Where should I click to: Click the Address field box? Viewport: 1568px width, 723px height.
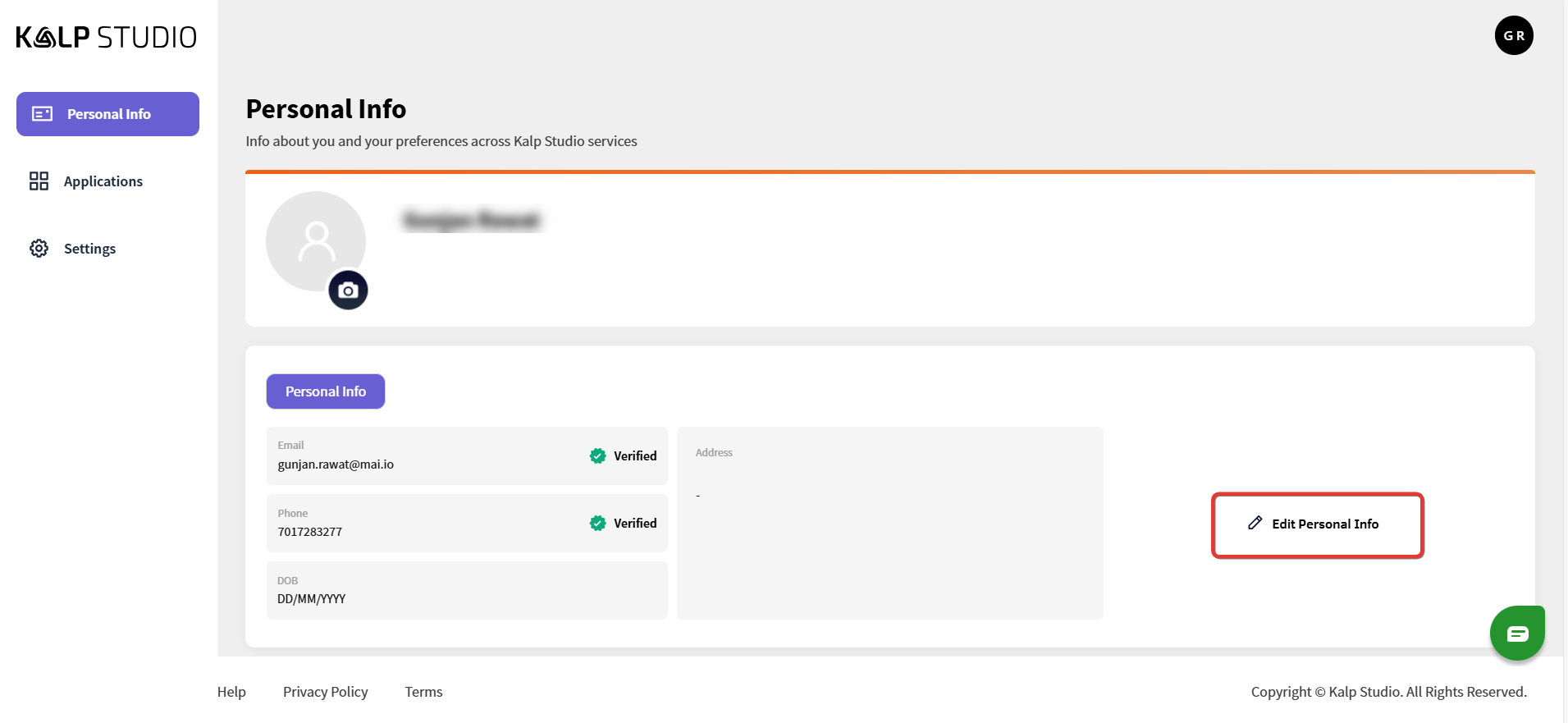point(889,523)
